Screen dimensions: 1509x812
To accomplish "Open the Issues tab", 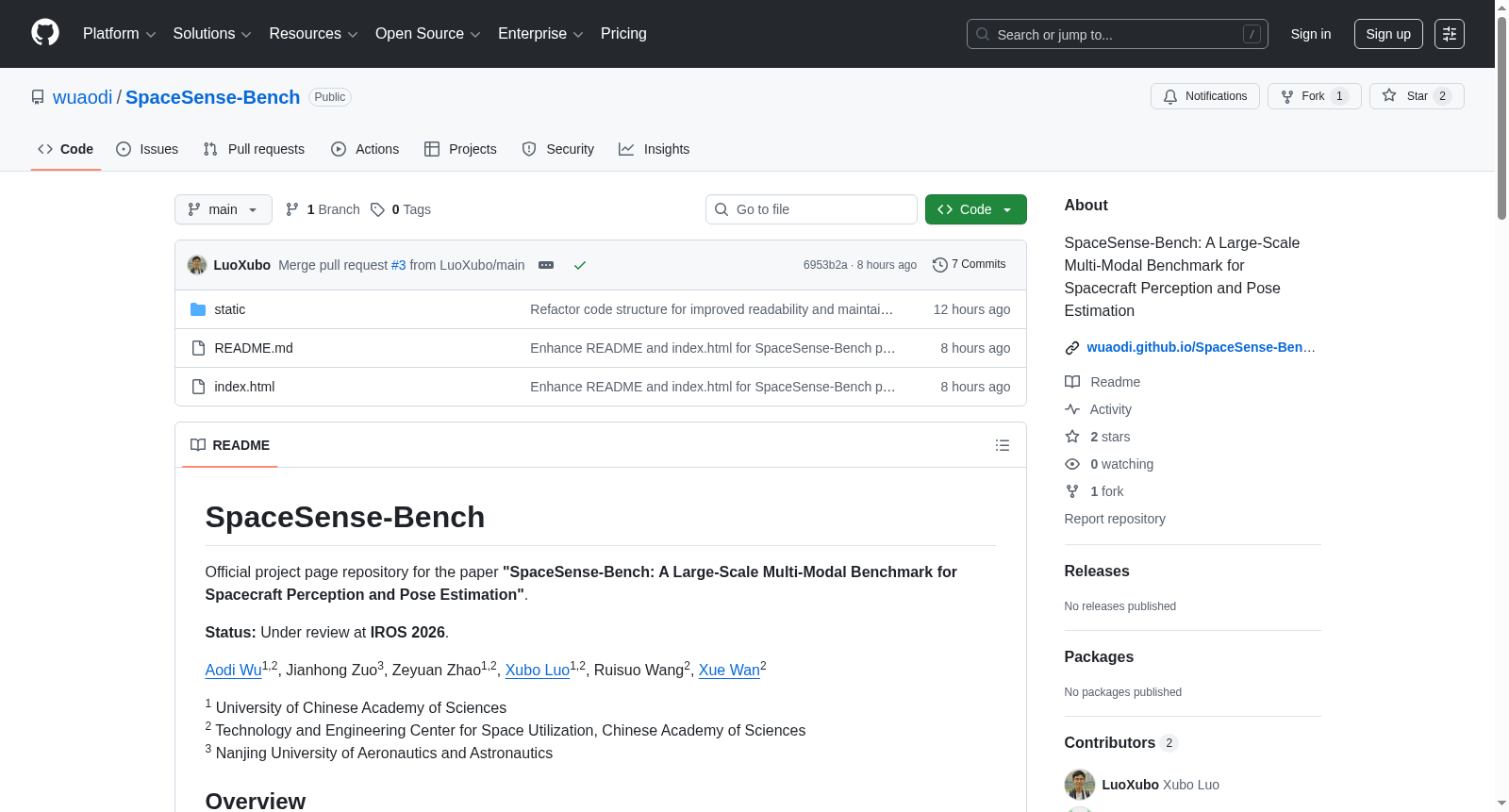I will pyautogui.click(x=147, y=149).
